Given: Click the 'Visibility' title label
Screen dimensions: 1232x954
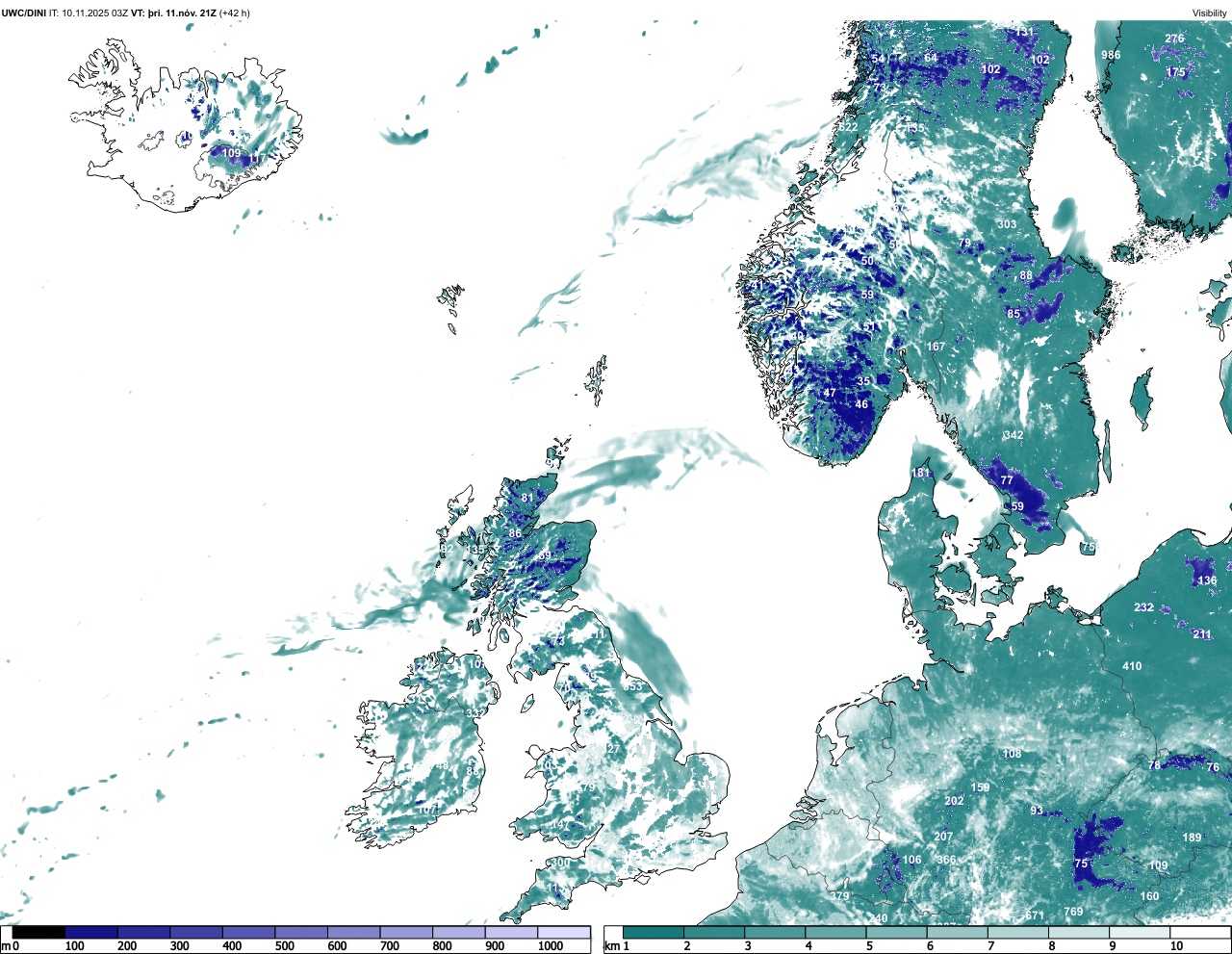Looking at the screenshot, I should [x=1210, y=13].
